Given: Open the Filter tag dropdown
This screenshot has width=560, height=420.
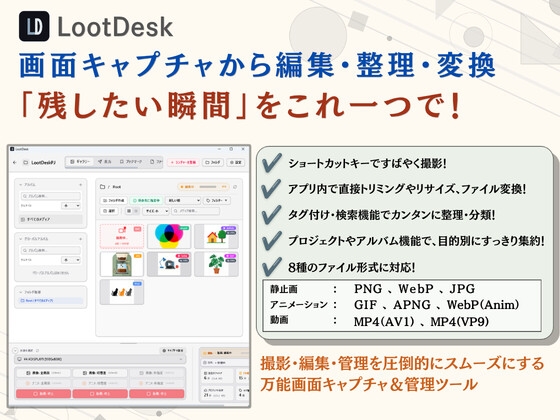Looking at the screenshot, I should (x=217, y=201).
